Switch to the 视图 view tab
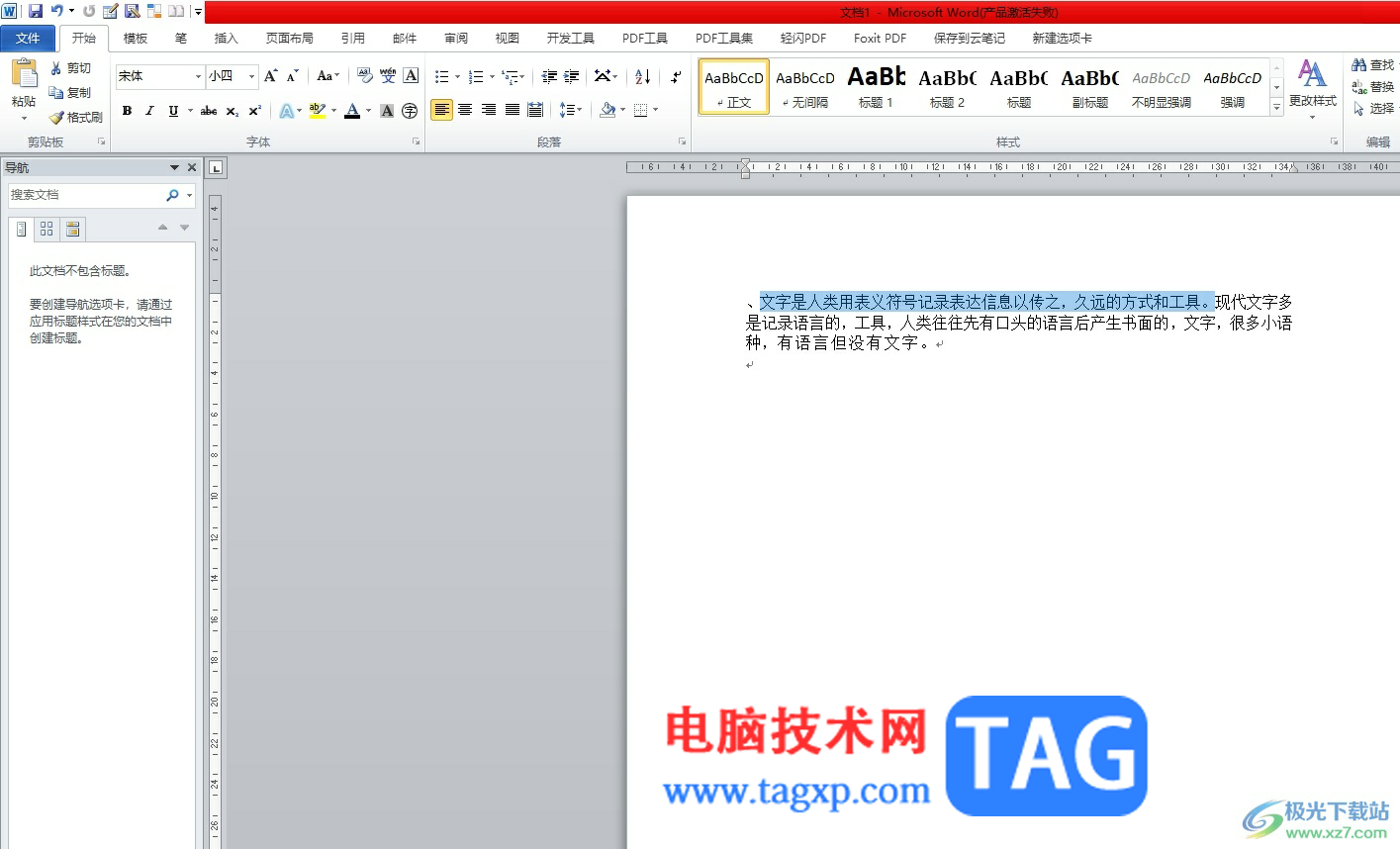The height and width of the screenshot is (849, 1400). tap(508, 39)
